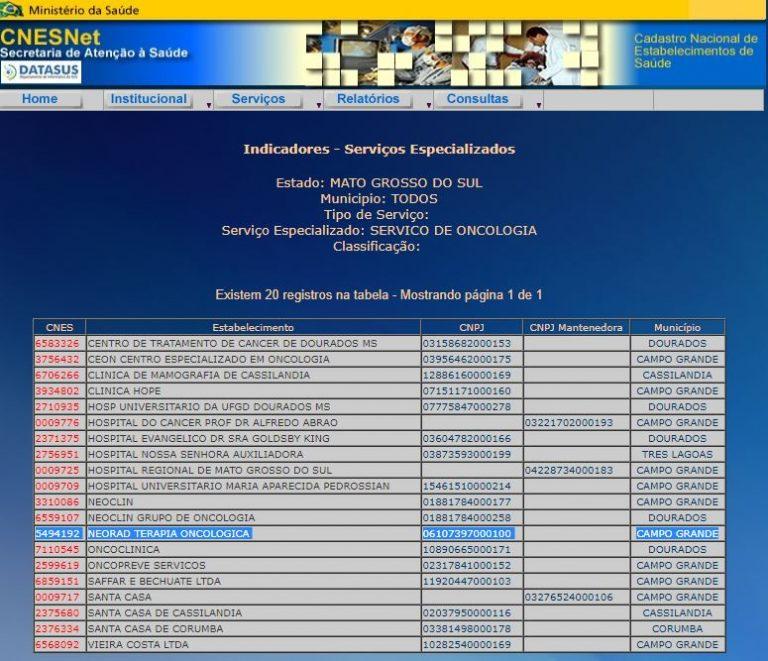Screen dimensions: 768x661
Task: Click the Município column header
Action: [677, 327]
